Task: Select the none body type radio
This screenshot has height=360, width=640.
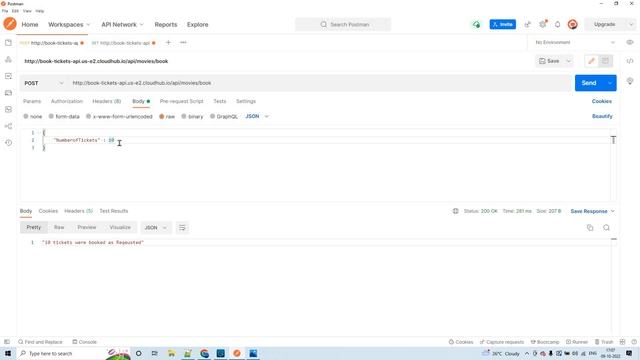Action: point(26,116)
